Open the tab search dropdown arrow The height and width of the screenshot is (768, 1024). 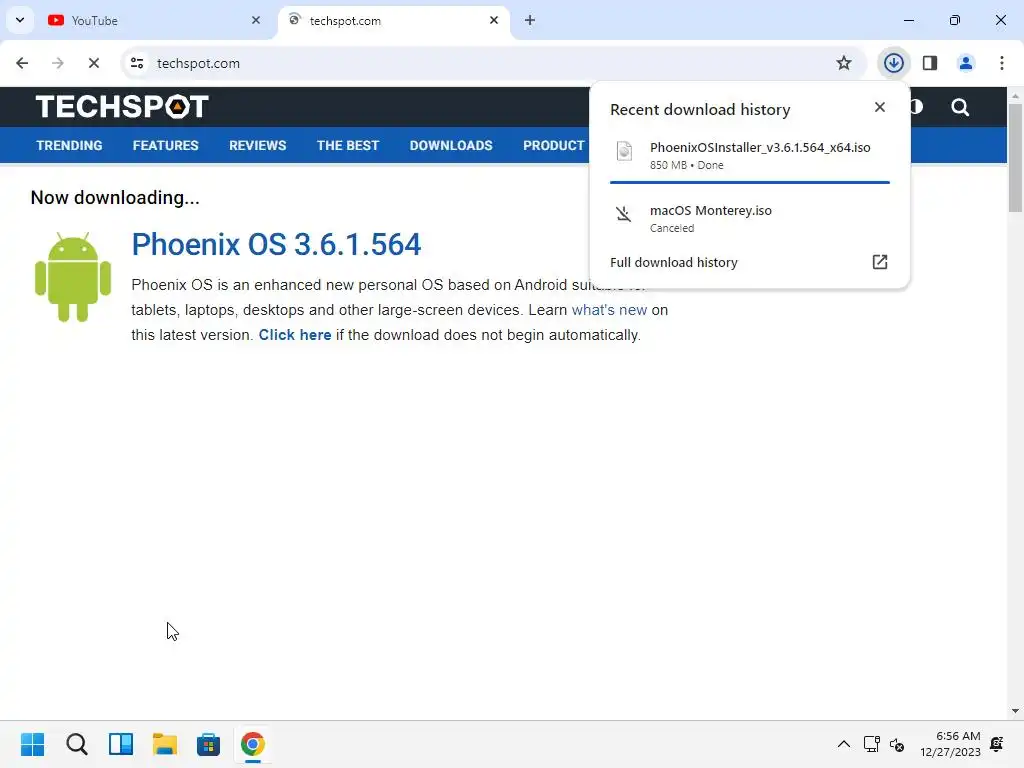(x=20, y=20)
